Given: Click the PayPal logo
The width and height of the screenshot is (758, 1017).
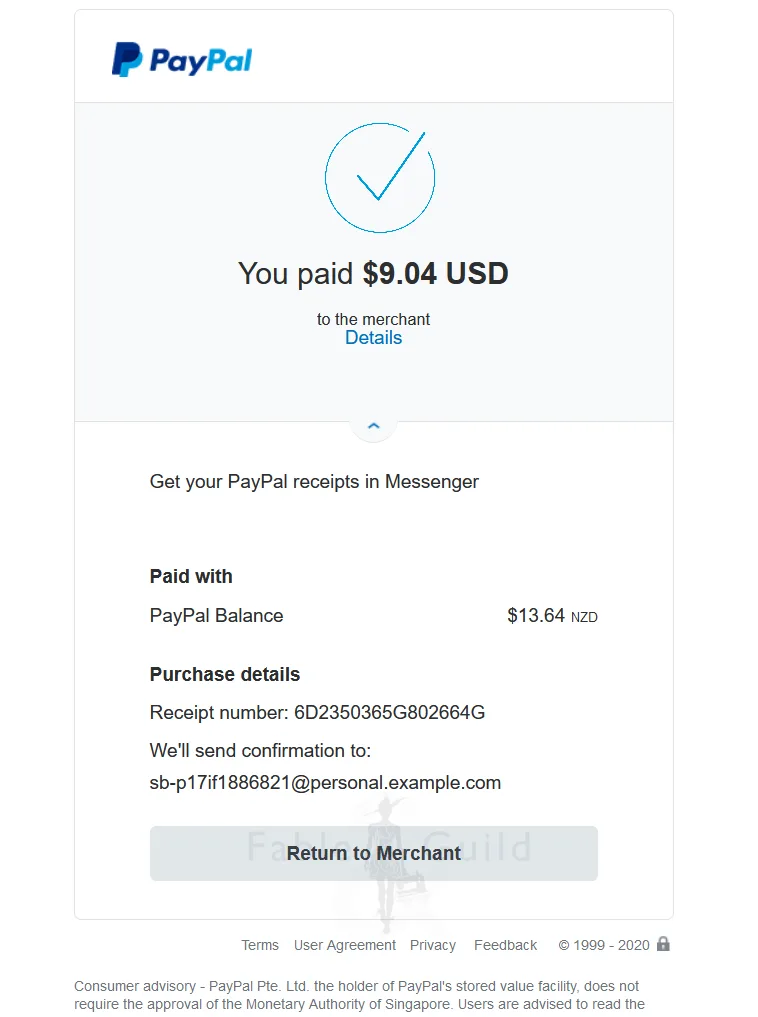Looking at the screenshot, I should pos(181,60).
